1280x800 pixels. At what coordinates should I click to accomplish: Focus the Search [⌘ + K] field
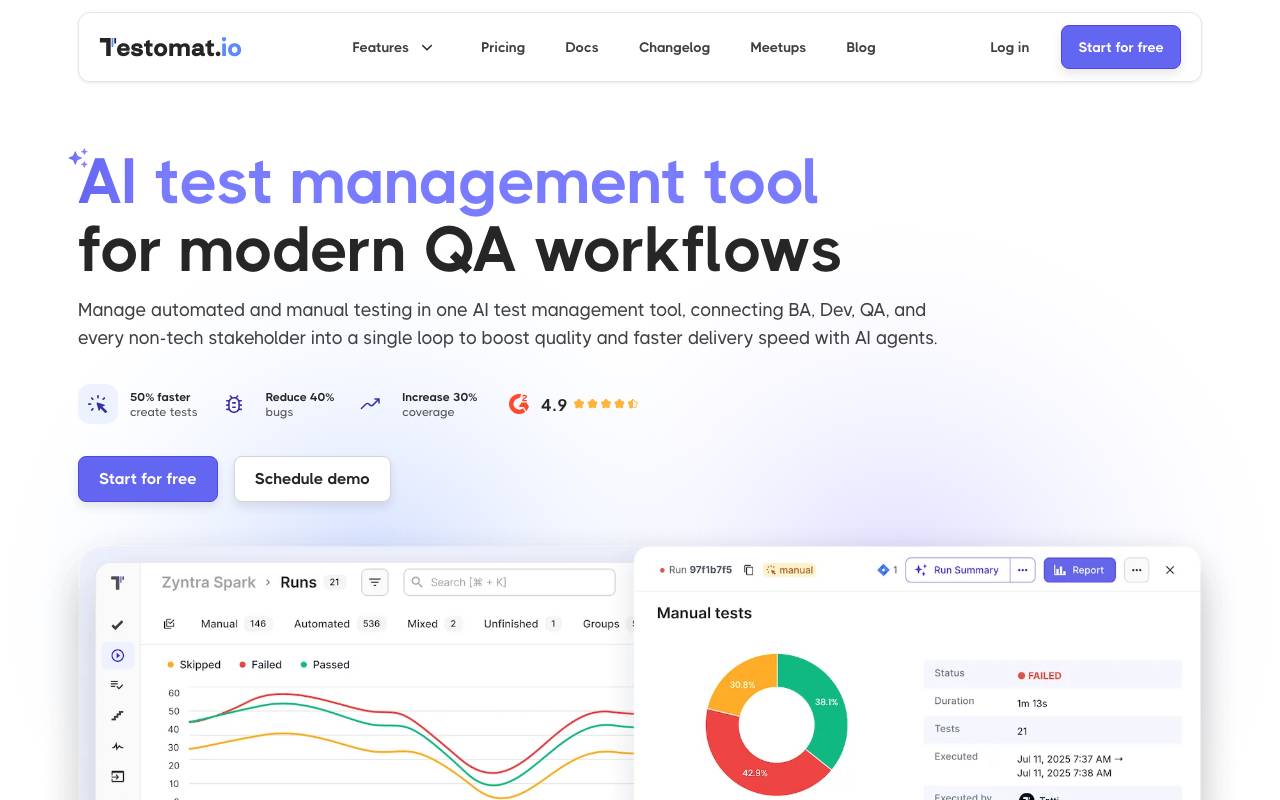509,582
